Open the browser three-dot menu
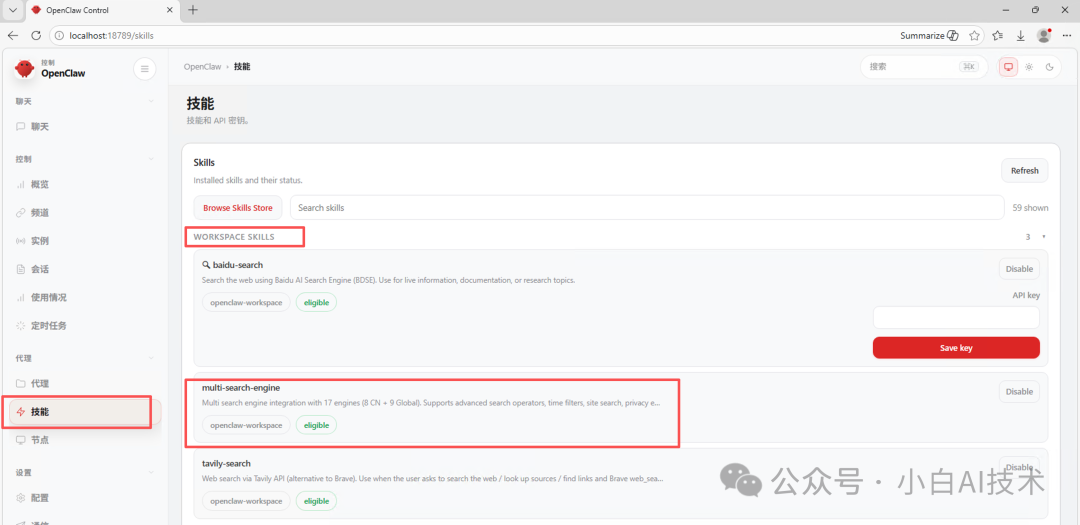Screen dimensions: 1080x525 [x=1067, y=35]
